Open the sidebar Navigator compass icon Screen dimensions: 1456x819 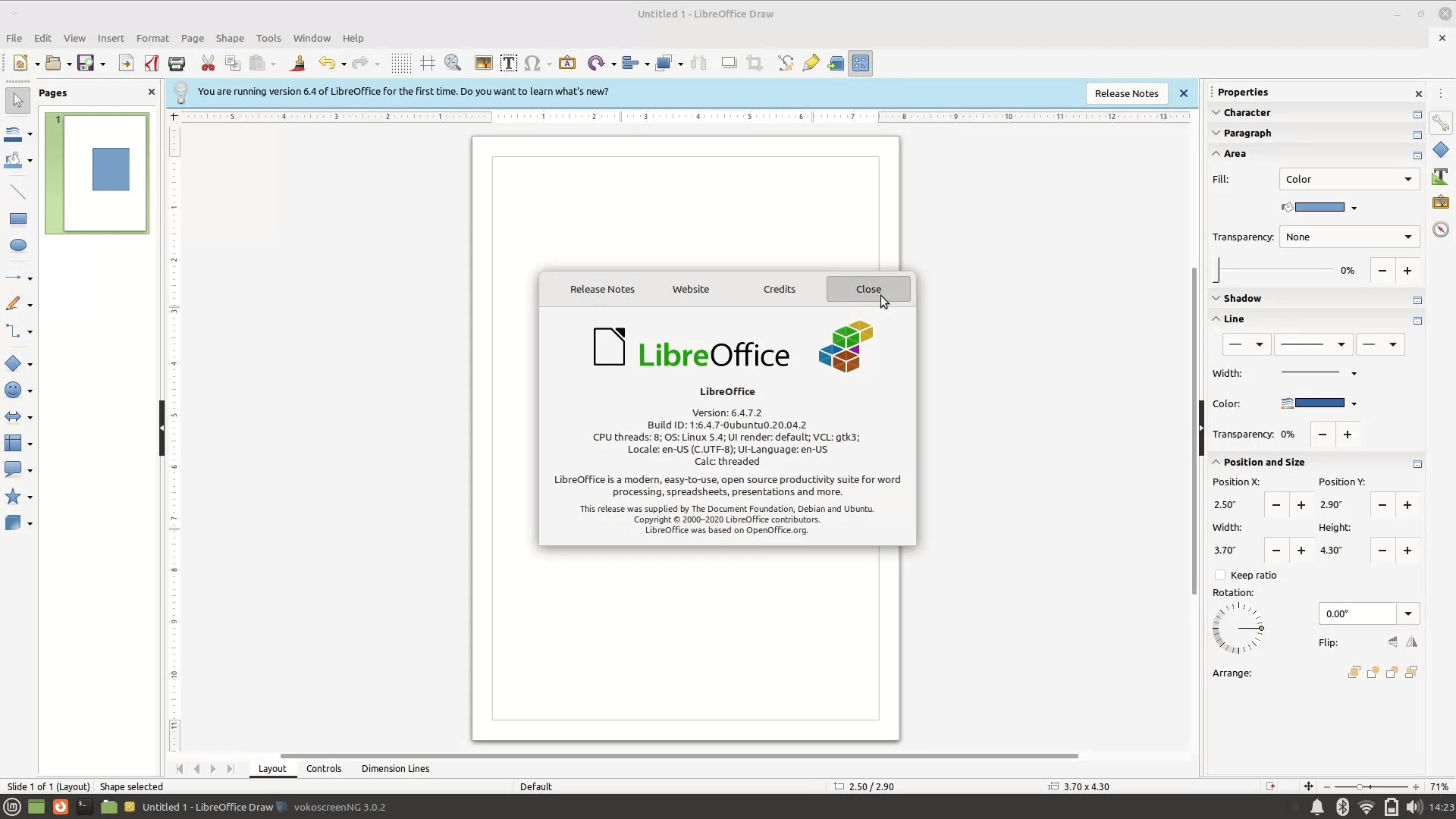pyautogui.click(x=1441, y=229)
